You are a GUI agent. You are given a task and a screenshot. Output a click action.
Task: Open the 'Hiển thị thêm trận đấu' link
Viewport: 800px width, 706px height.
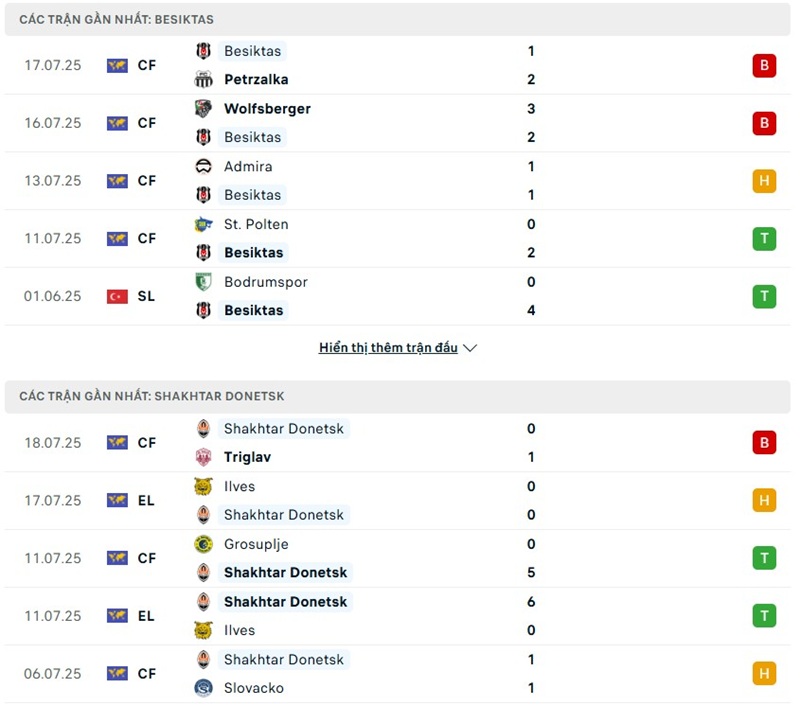tap(388, 348)
